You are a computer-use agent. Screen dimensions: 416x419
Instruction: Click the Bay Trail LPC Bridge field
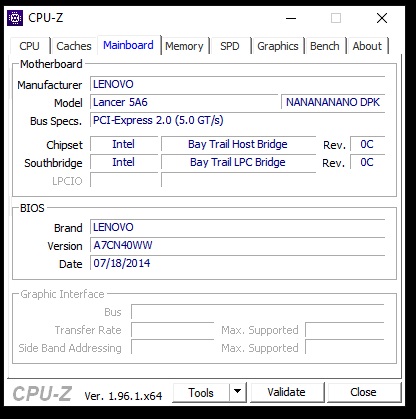[238, 162]
